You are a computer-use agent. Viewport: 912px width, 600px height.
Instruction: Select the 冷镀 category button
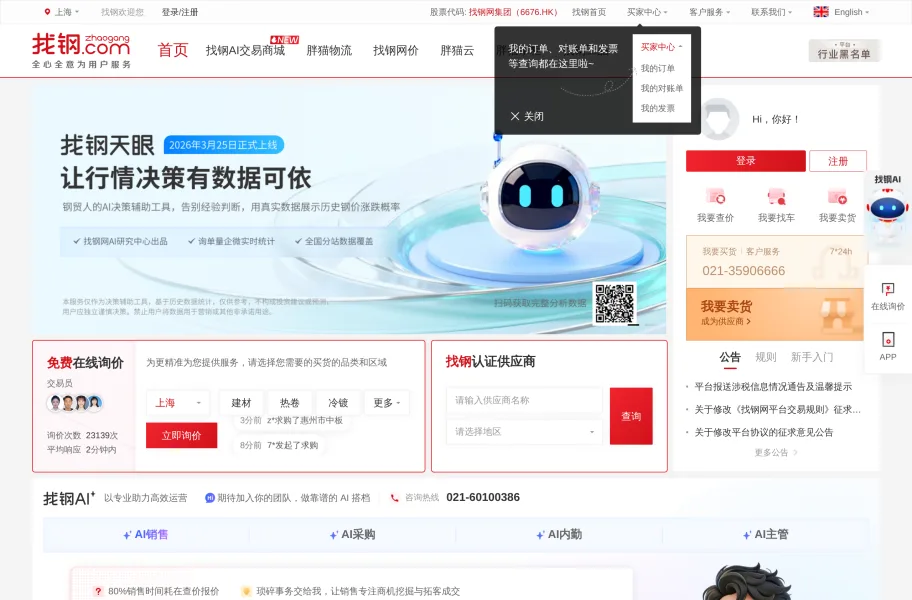[338, 402]
